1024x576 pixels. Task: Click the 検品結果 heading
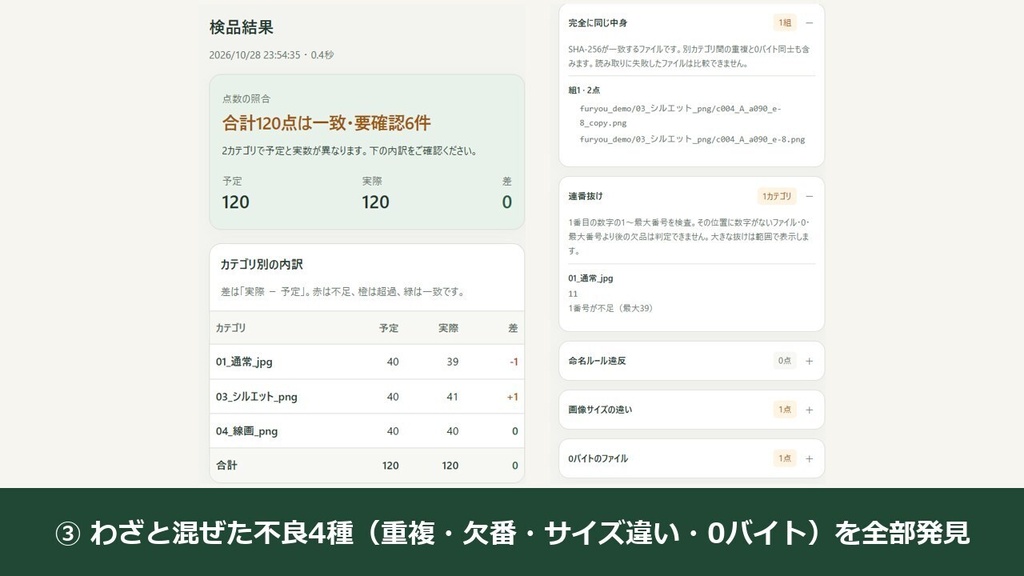[x=241, y=27]
